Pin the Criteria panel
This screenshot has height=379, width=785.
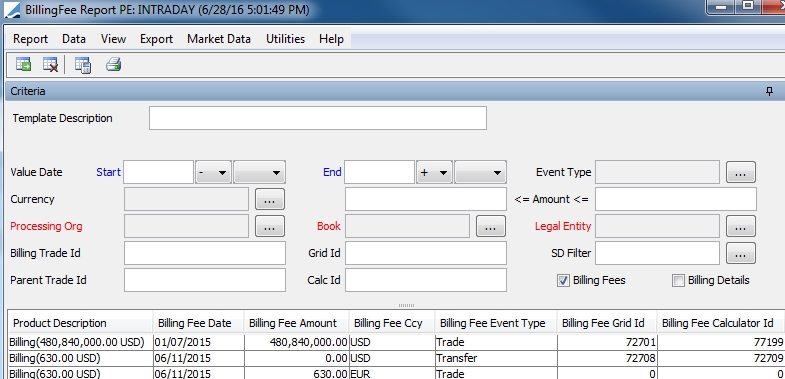click(x=769, y=91)
